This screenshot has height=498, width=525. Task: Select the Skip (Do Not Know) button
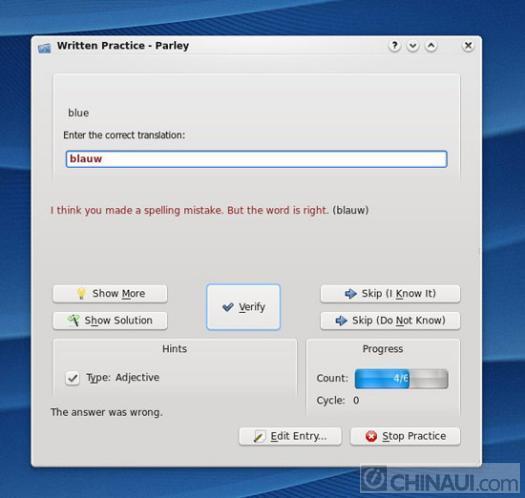click(x=390, y=321)
